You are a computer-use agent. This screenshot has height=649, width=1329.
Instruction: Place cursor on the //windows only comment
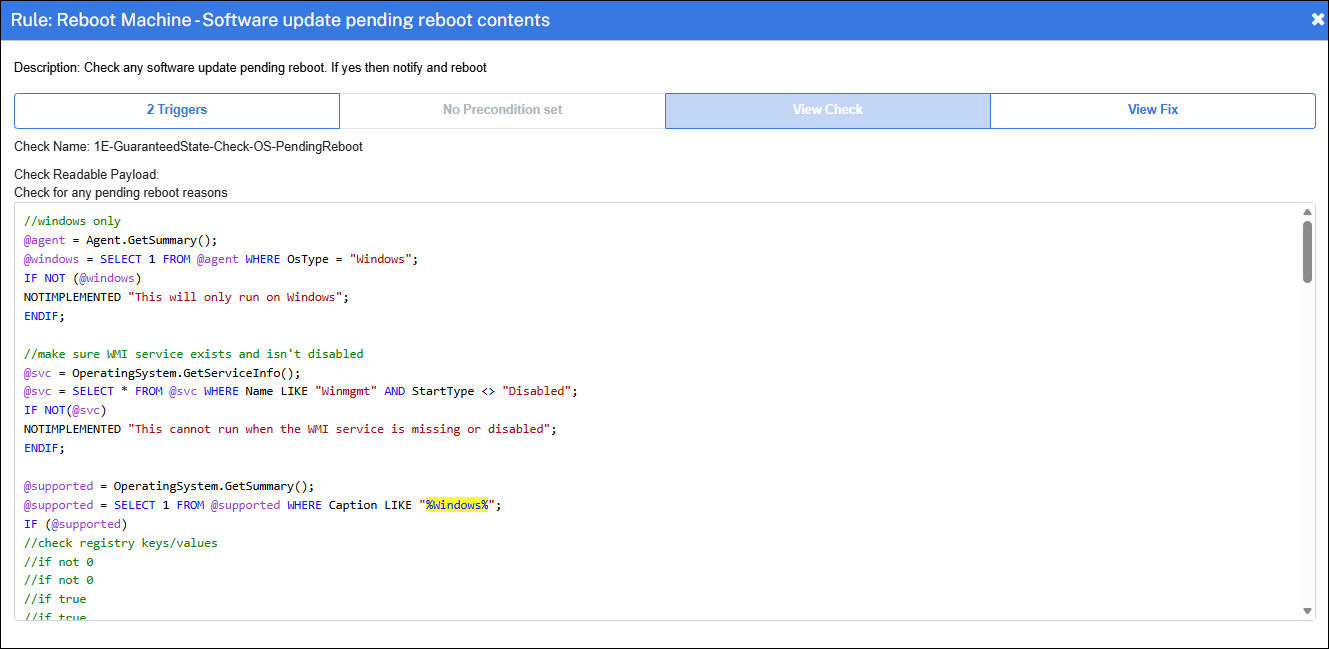coord(72,221)
